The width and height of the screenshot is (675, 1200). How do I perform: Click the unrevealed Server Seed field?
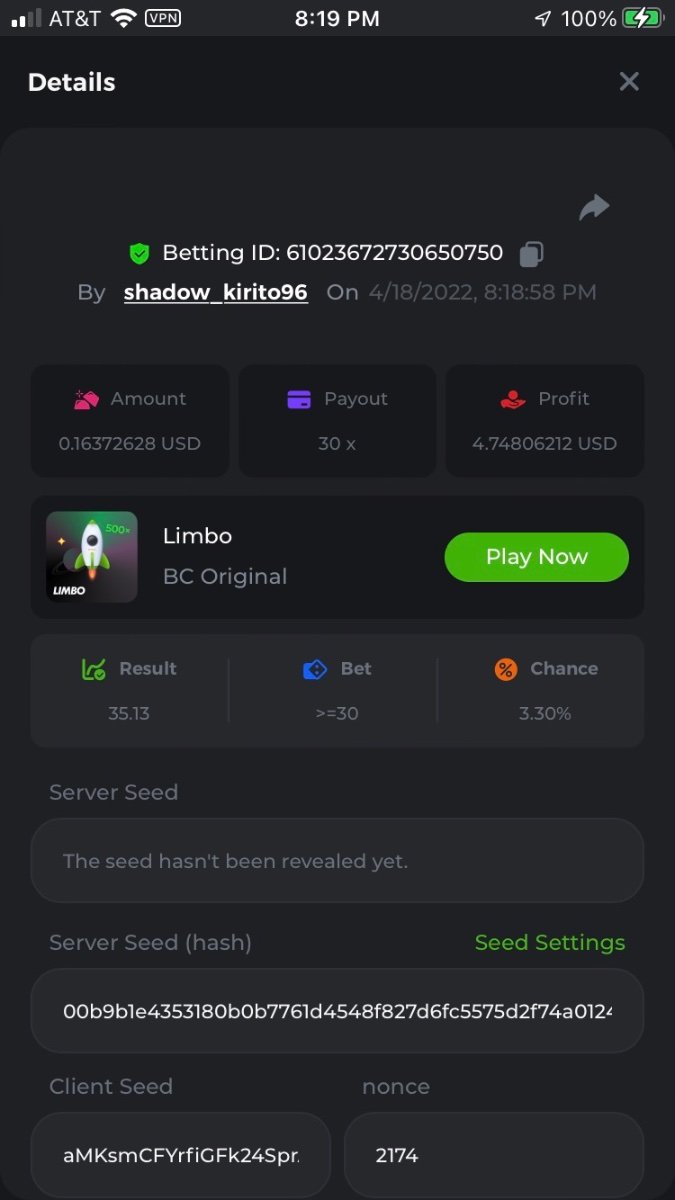coord(337,861)
